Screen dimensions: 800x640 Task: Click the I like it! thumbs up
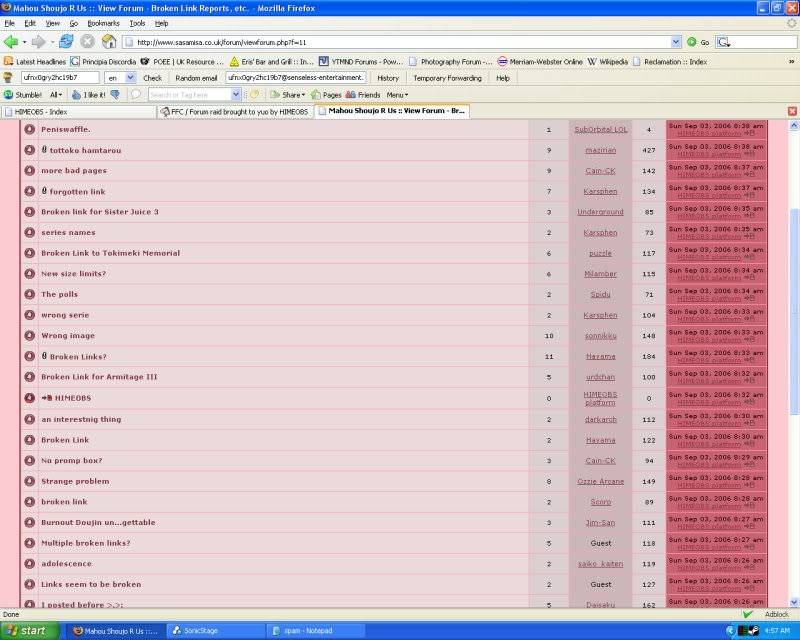pos(88,95)
